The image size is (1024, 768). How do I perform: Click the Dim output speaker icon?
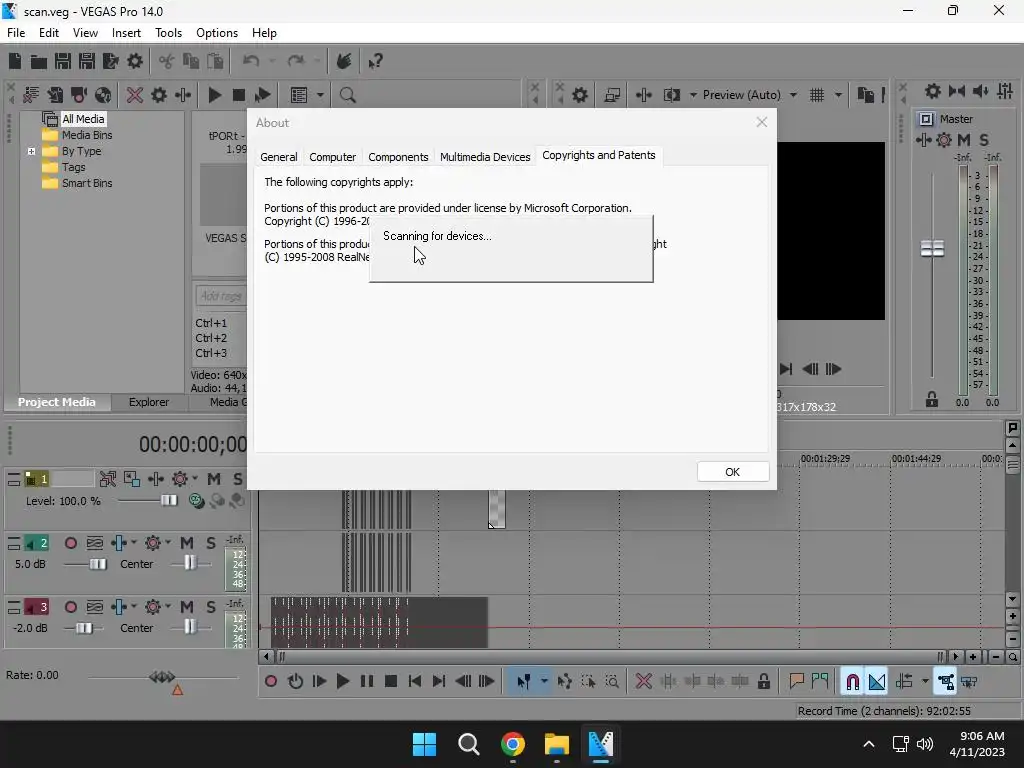point(981,91)
